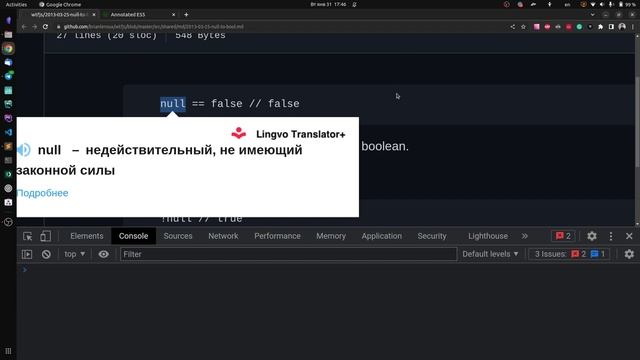The width and height of the screenshot is (640, 360).
Task: Switch to the Console tab
Action: pyautogui.click(x=133, y=236)
